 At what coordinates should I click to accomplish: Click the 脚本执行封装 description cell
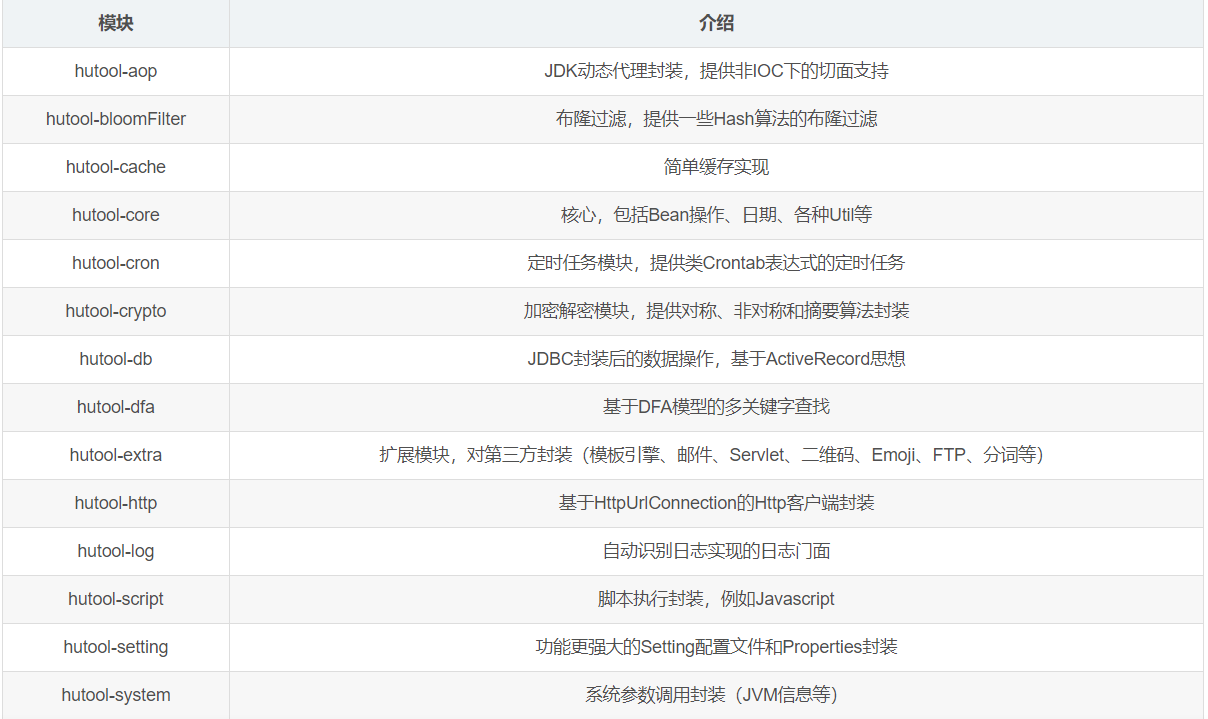[x=716, y=599]
